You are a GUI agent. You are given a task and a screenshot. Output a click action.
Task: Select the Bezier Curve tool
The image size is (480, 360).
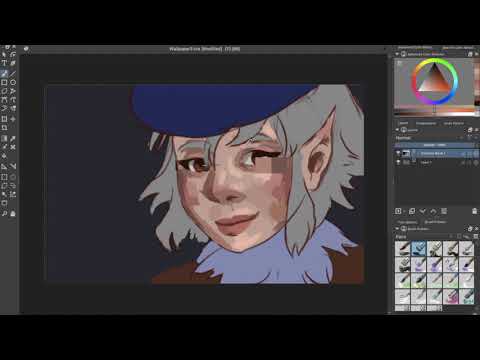(x=4, y=100)
